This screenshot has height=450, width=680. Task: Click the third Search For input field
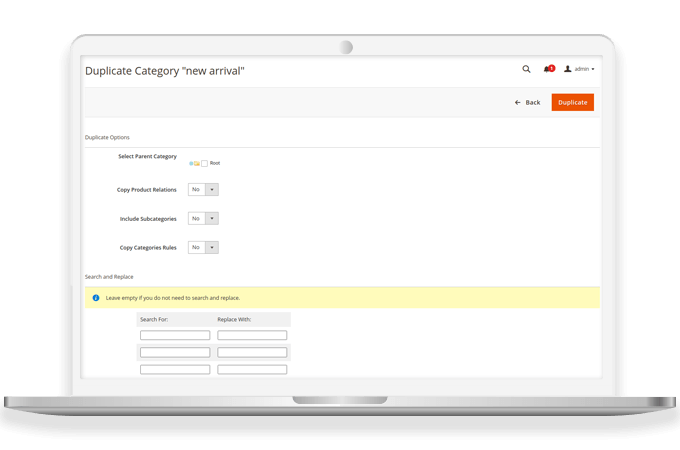click(175, 370)
